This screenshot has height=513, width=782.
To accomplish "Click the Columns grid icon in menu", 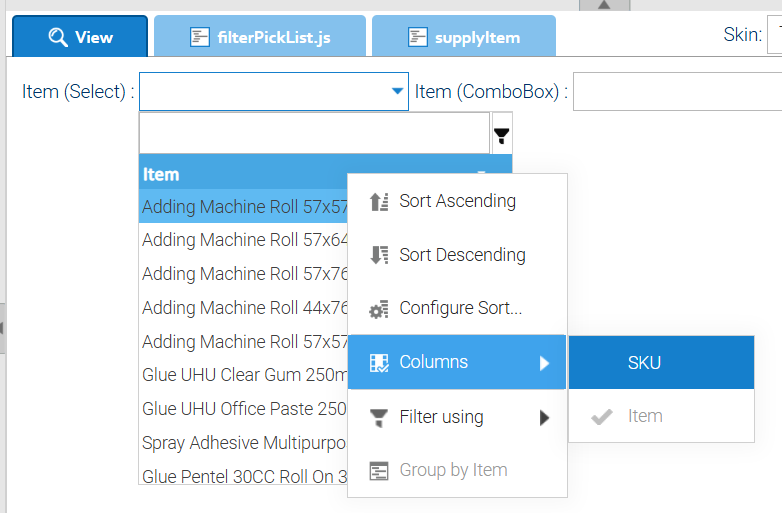I will coord(379,363).
